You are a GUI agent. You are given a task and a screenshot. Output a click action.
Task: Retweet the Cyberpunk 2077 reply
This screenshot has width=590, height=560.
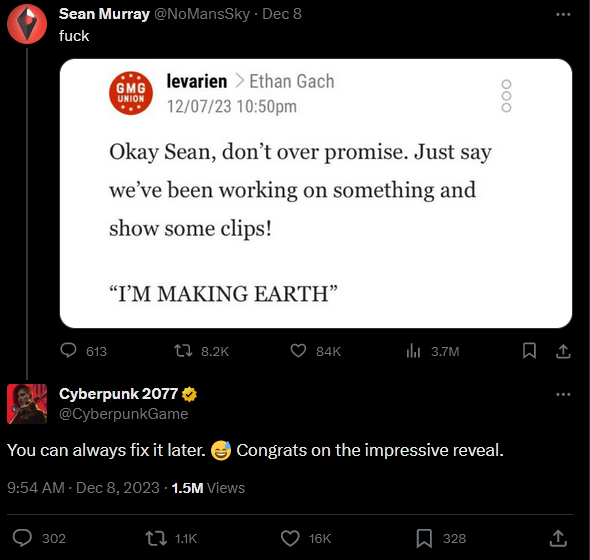click(x=156, y=538)
